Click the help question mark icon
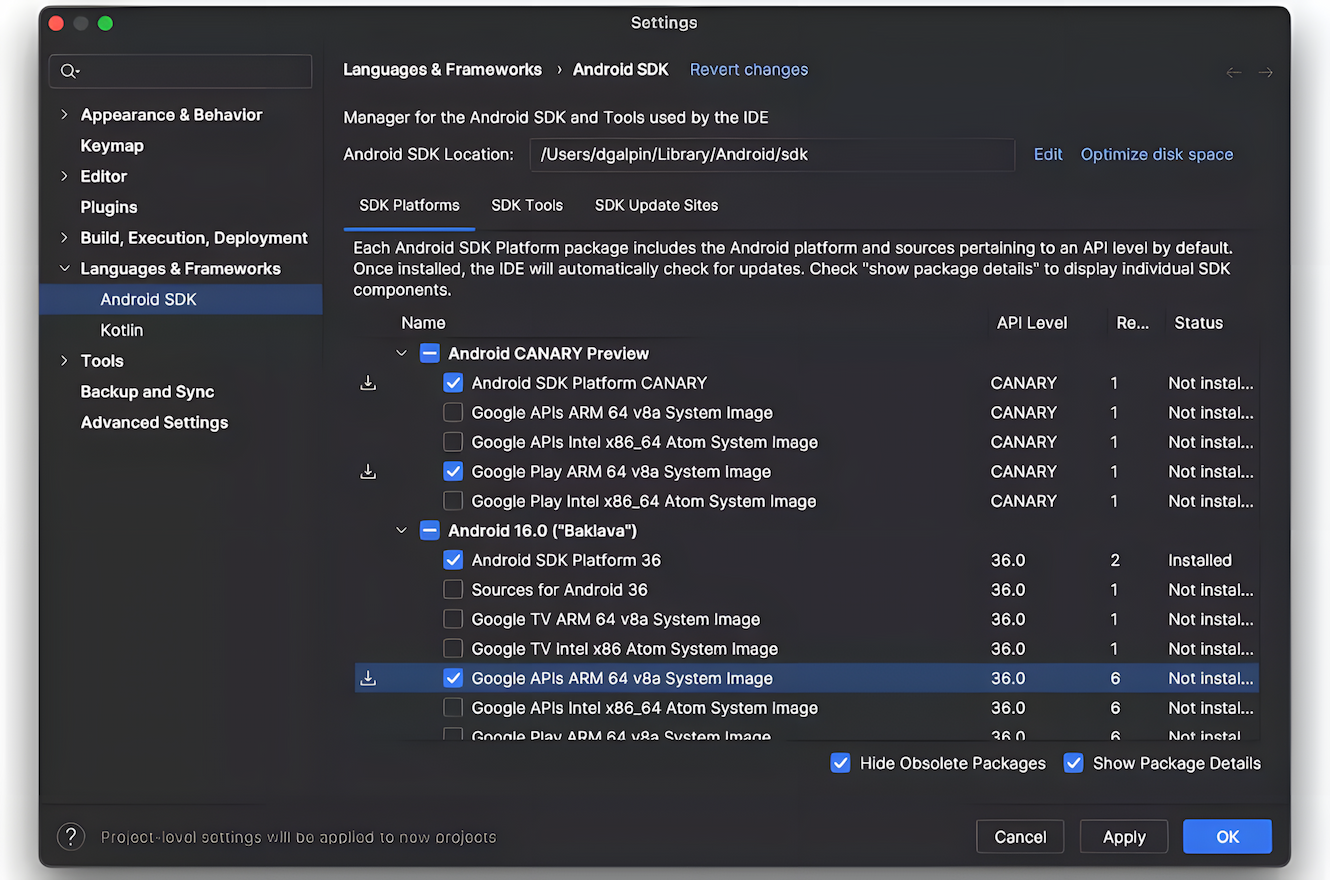Image resolution: width=1330 pixels, height=880 pixels. coord(71,836)
